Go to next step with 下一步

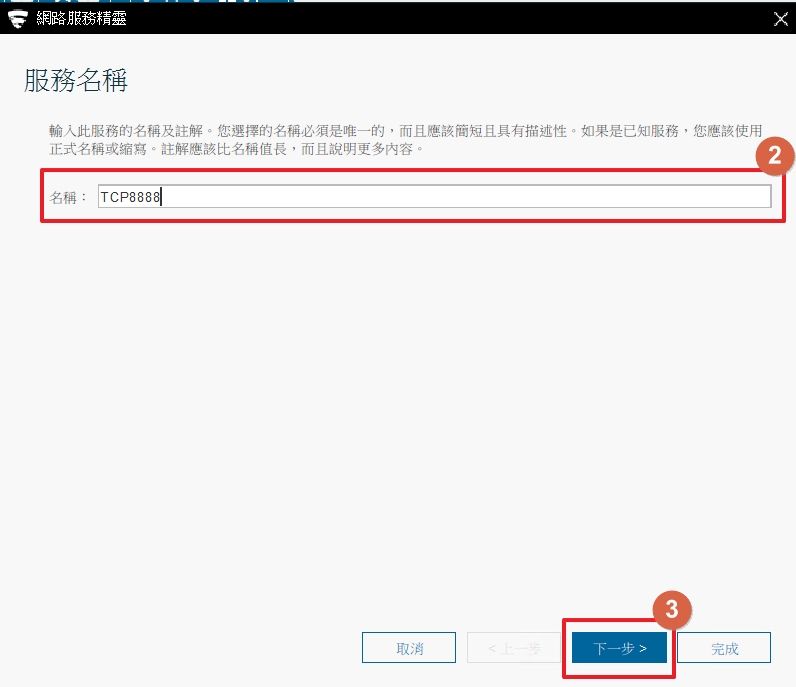[x=619, y=648]
